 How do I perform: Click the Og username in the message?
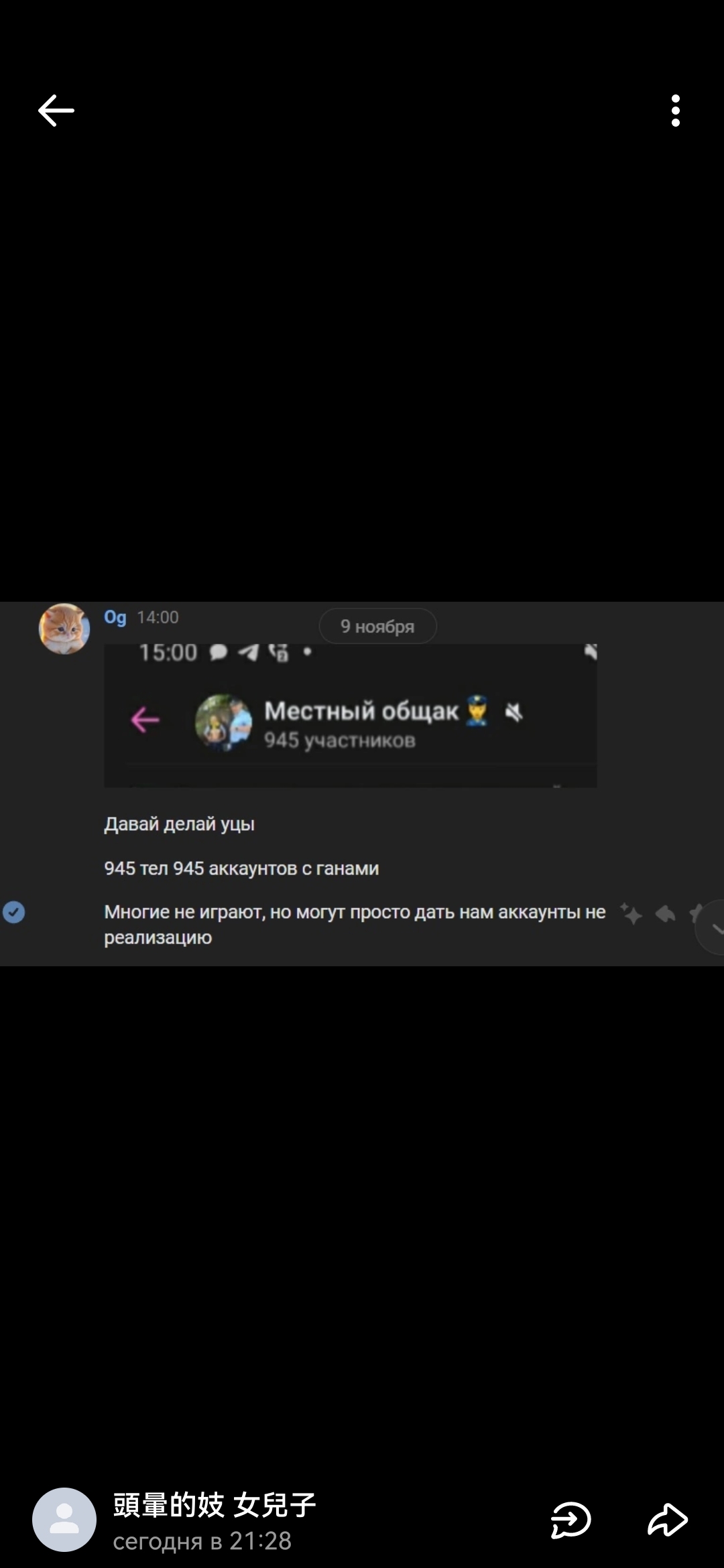[115, 617]
